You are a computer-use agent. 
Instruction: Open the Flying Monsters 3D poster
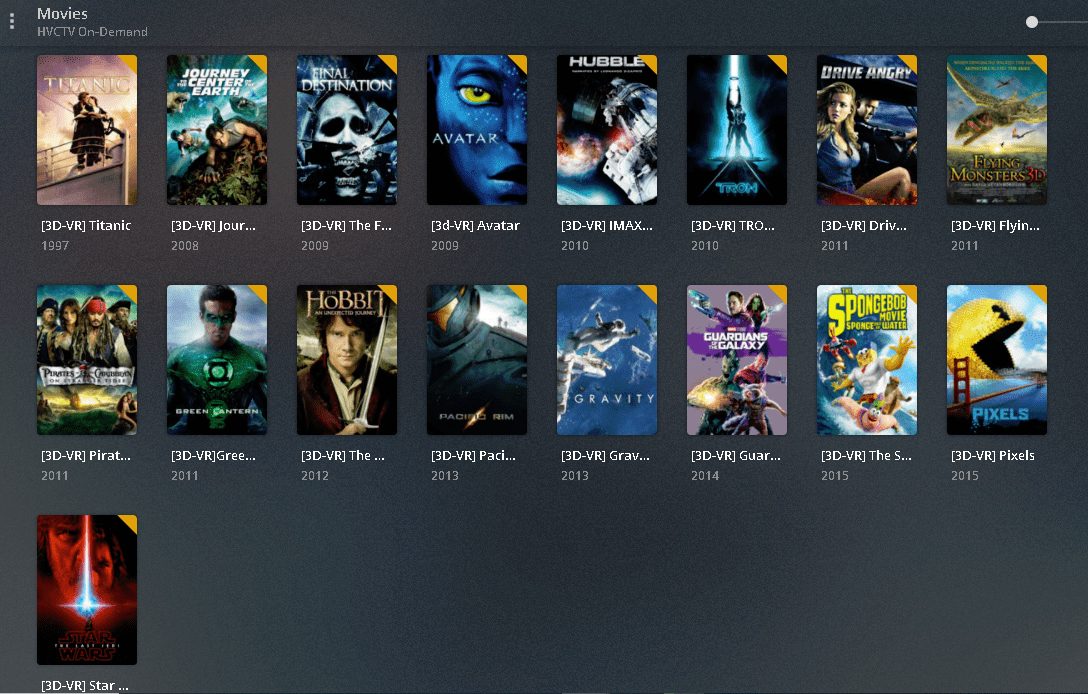pyautogui.click(x=996, y=130)
